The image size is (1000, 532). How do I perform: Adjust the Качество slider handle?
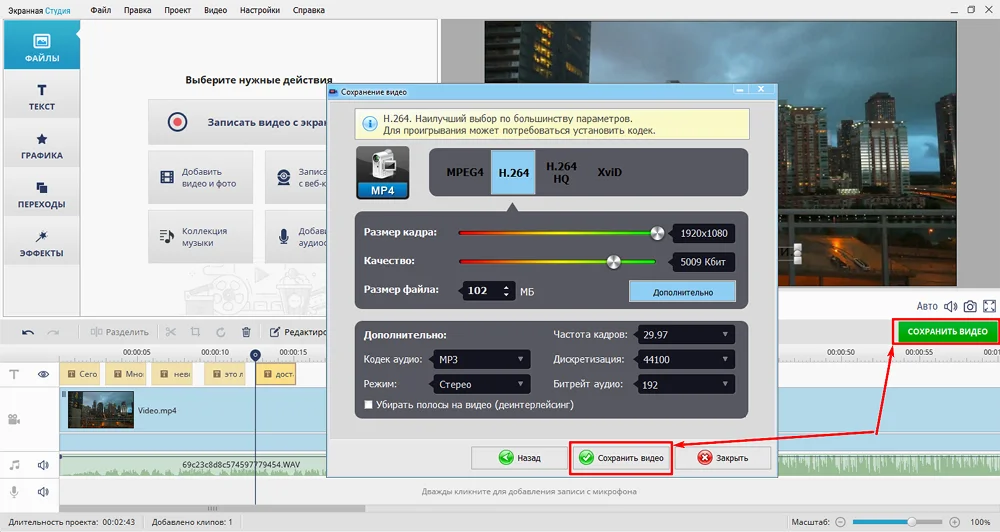[613, 262]
